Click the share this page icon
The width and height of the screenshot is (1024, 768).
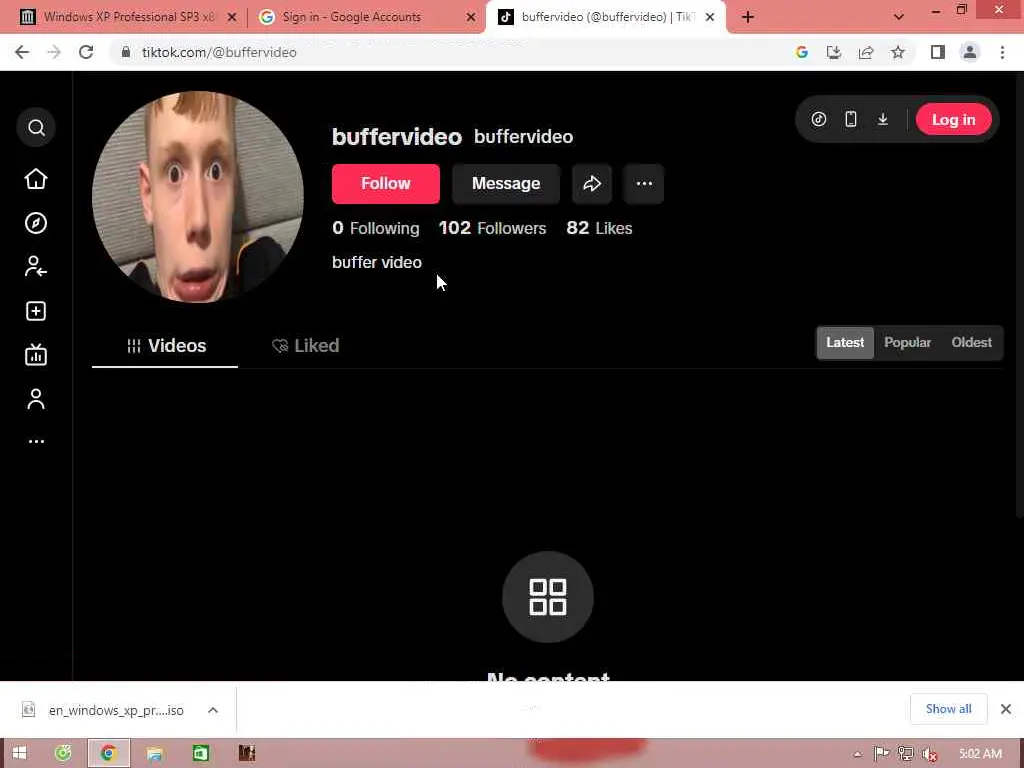866,52
